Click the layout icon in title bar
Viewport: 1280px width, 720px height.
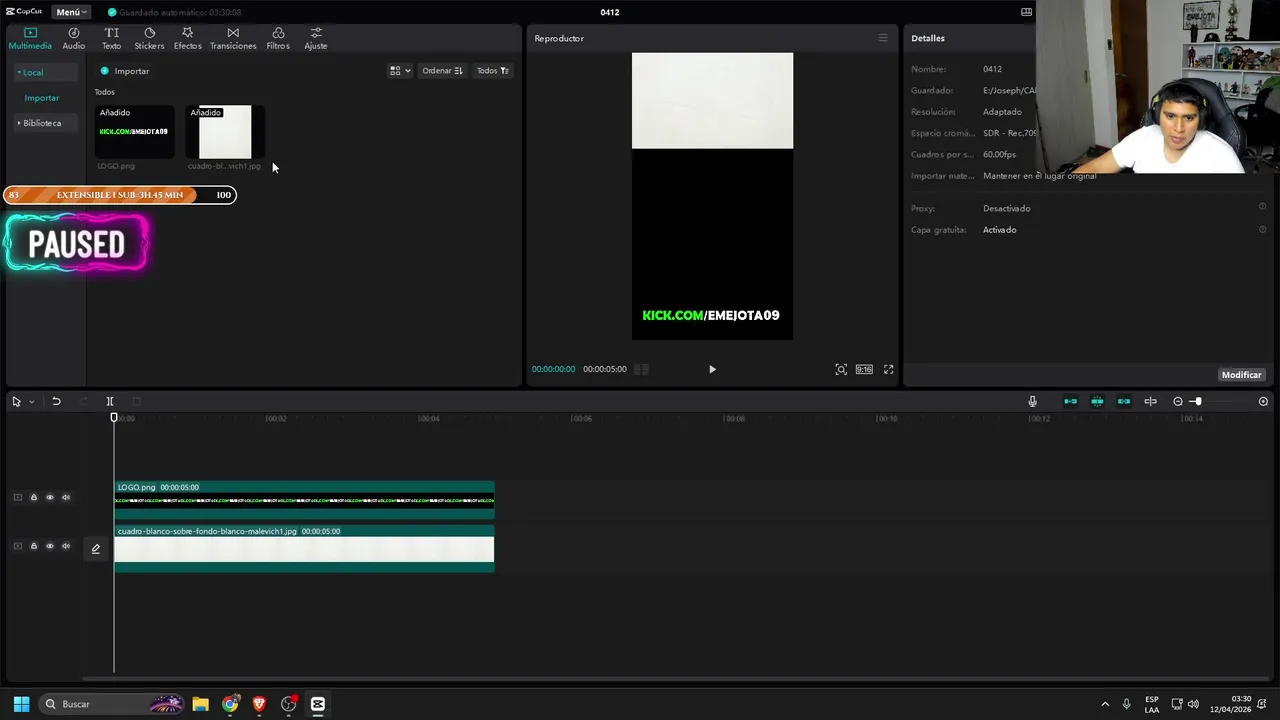(x=1026, y=12)
